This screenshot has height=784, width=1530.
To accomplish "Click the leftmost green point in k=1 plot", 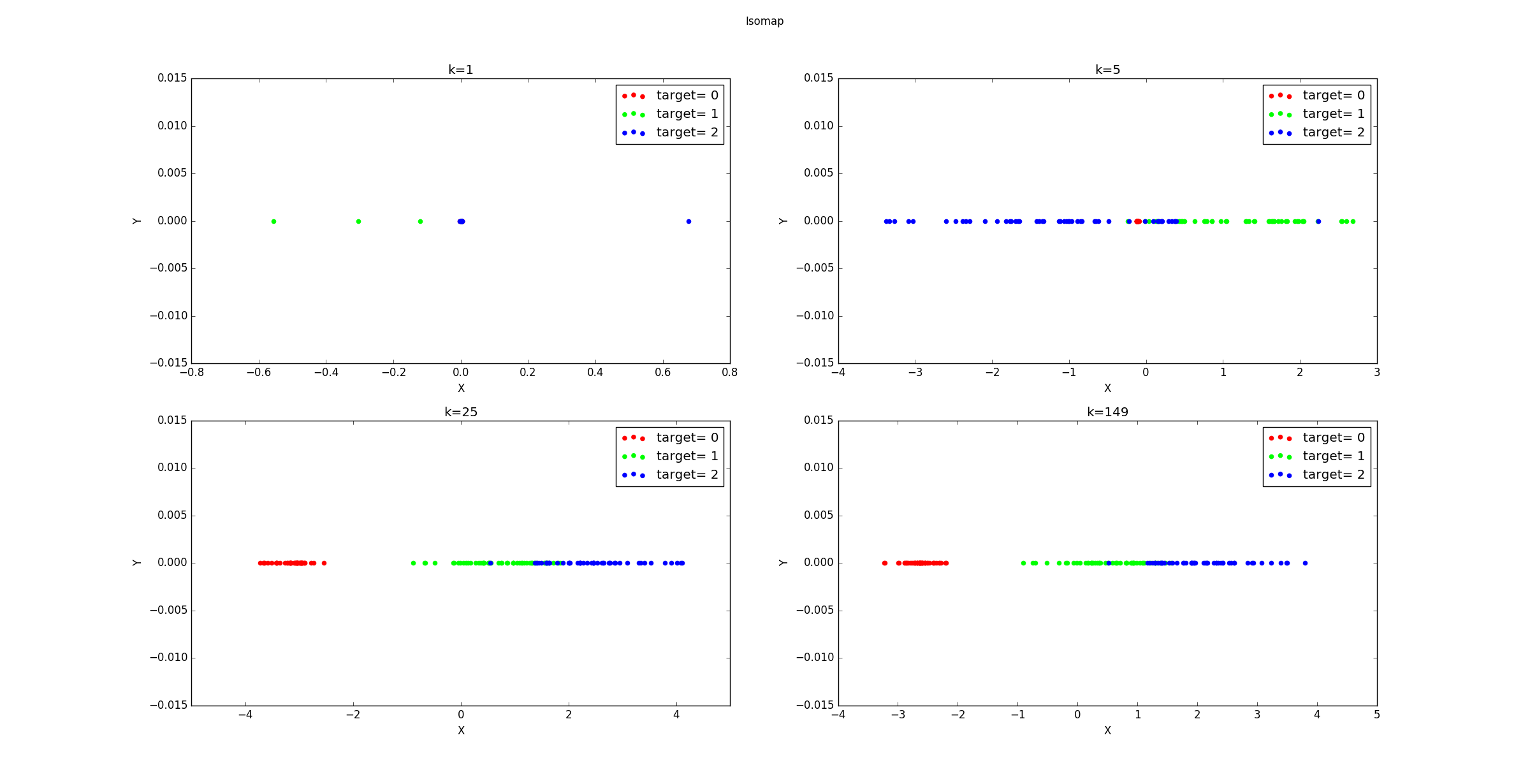I will point(273,221).
